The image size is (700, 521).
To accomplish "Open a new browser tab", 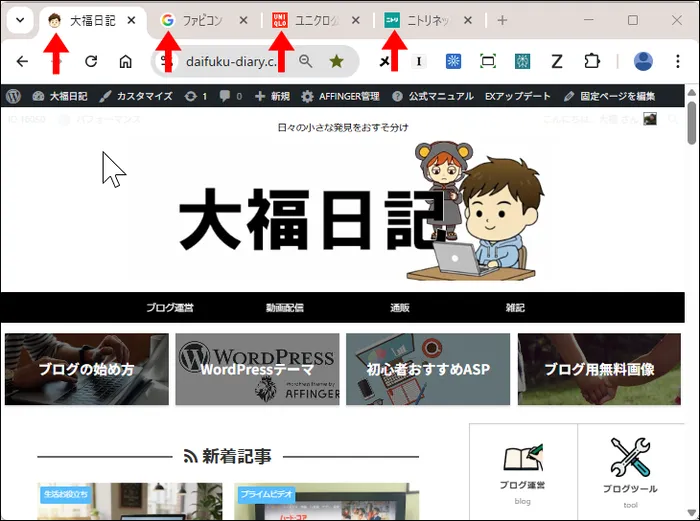I will [x=502, y=21].
